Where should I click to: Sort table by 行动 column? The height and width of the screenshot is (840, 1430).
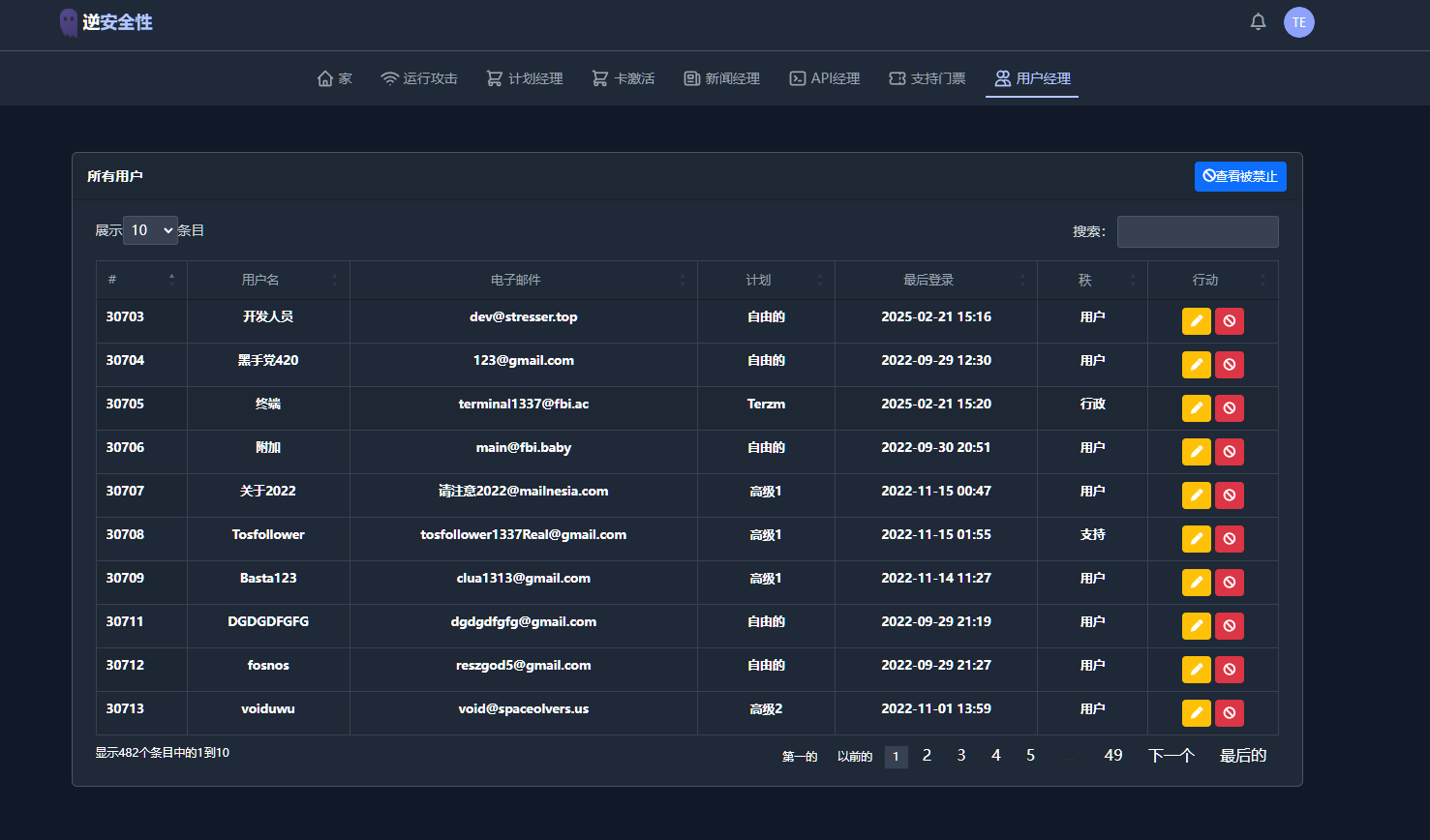point(1213,280)
